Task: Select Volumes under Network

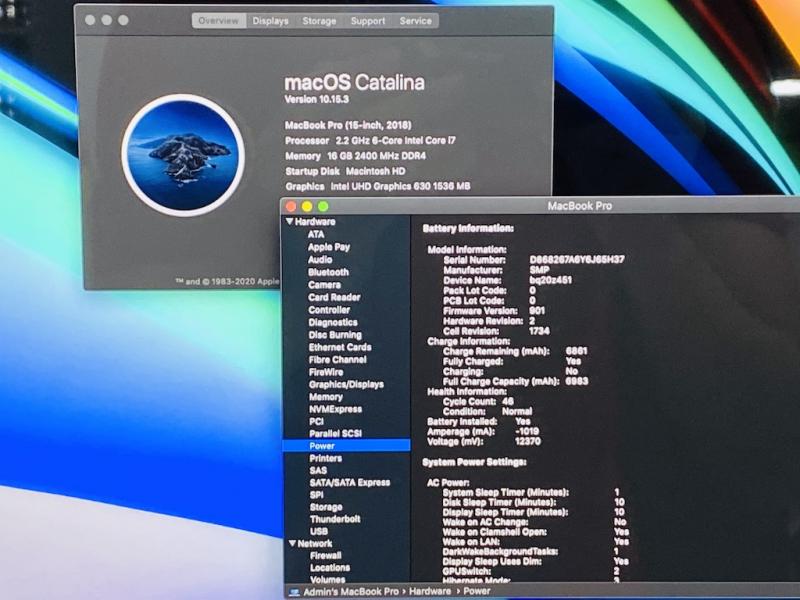Action: pos(327,579)
